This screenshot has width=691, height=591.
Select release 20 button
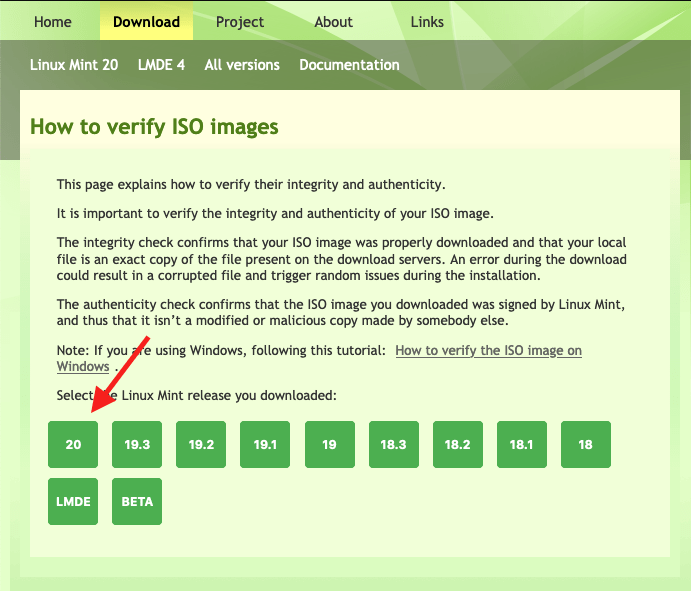73,444
